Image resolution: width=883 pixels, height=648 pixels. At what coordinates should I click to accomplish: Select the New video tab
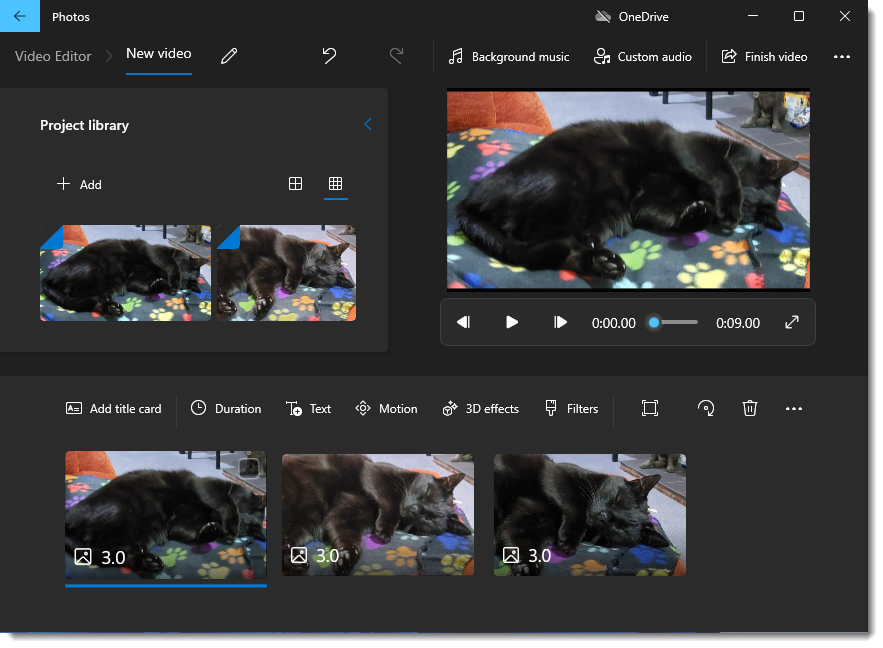click(158, 56)
